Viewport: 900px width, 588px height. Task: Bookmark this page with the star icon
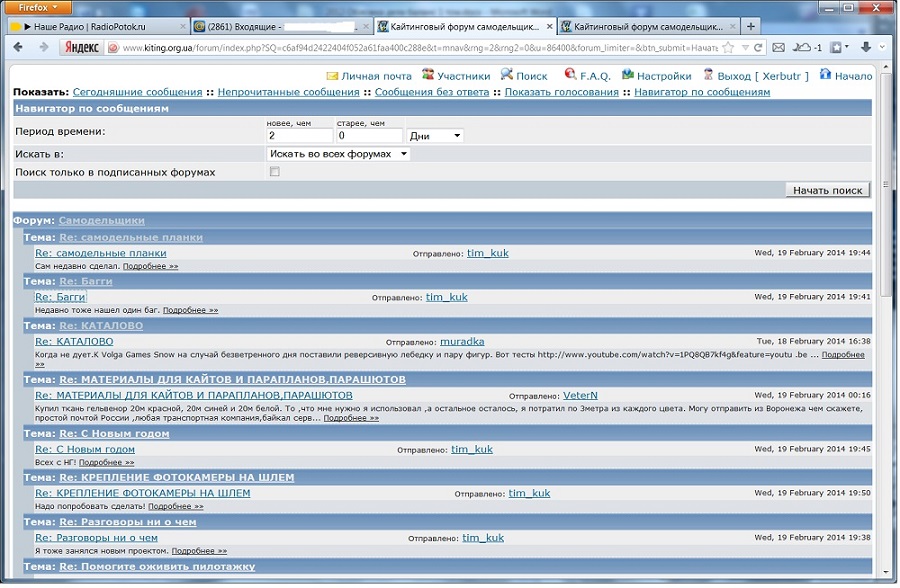pyautogui.click(x=728, y=47)
